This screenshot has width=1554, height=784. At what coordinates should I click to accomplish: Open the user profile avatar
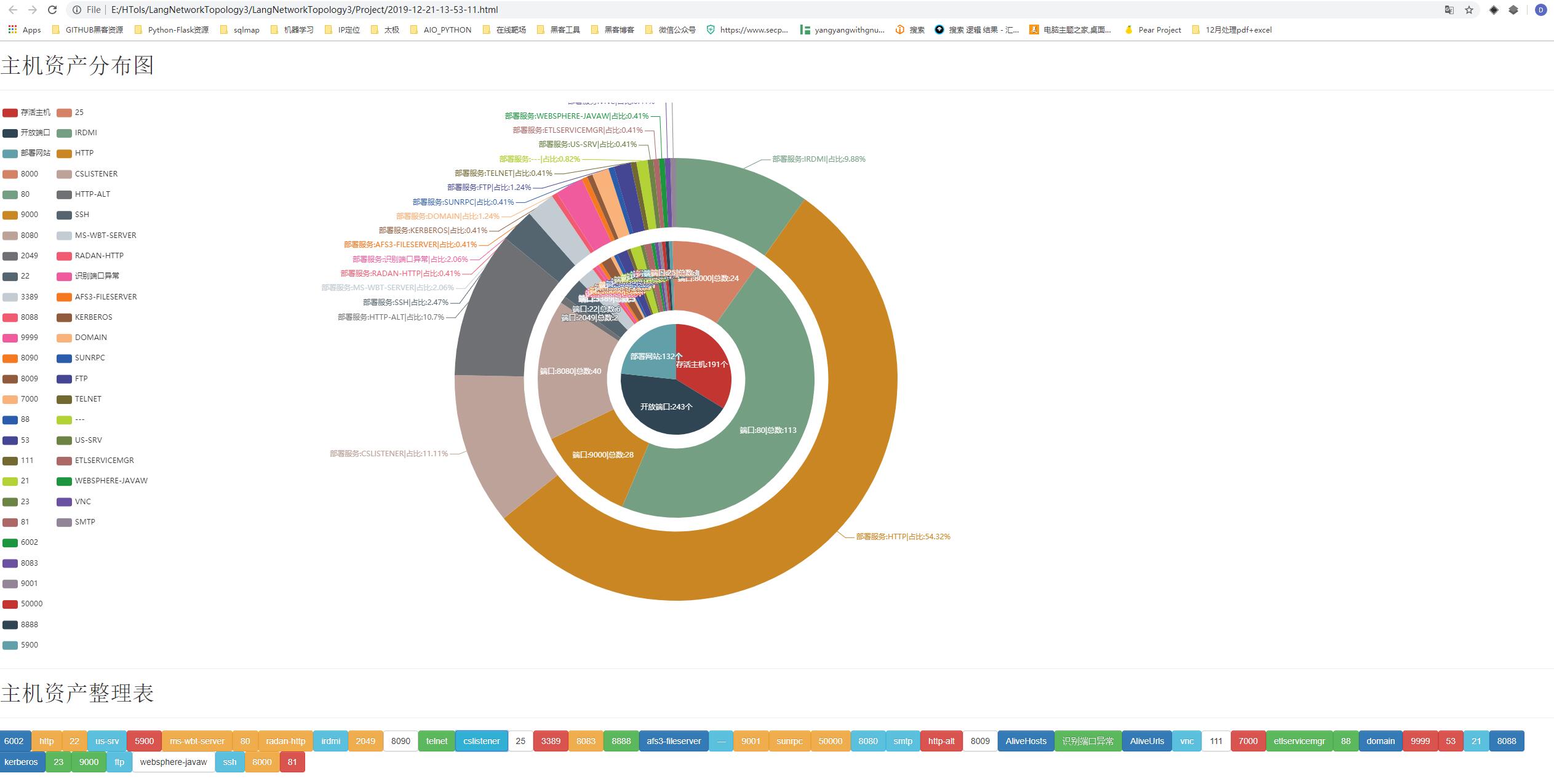coord(1540,10)
